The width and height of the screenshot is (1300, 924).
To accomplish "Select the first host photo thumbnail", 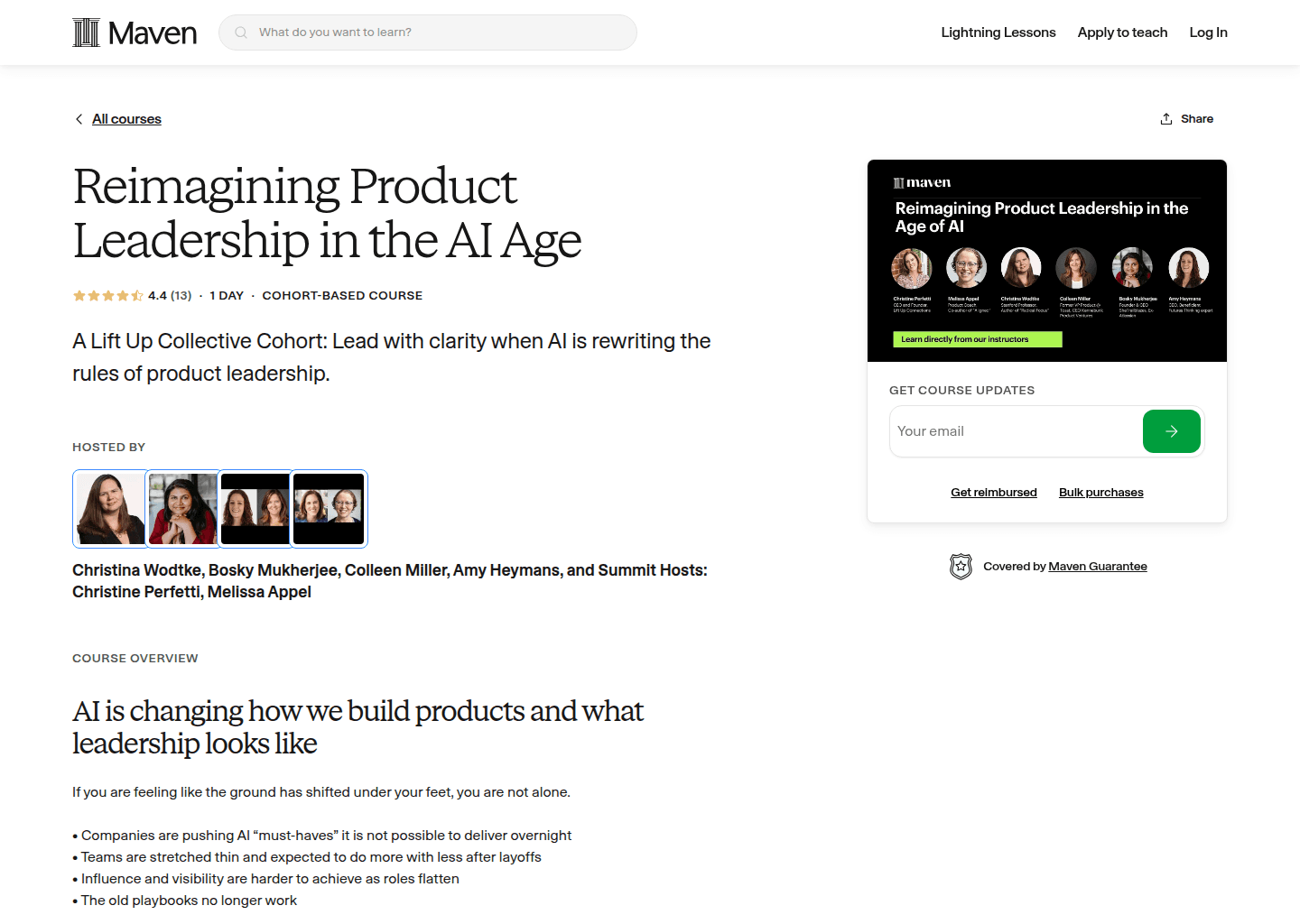I will click(109, 508).
